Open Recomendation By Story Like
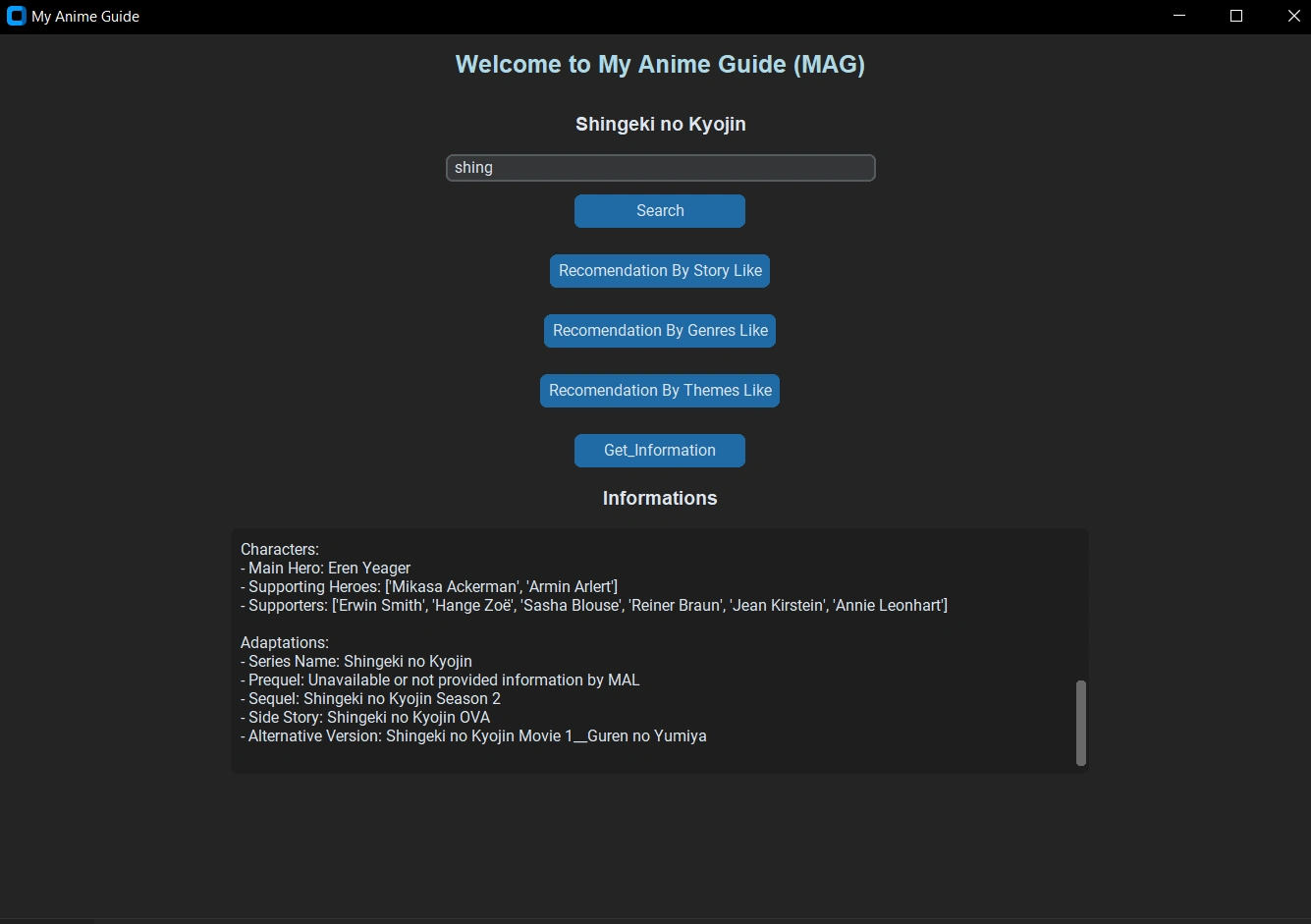Viewport: 1311px width, 924px height. pyautogui.click(x=660, y=271)
